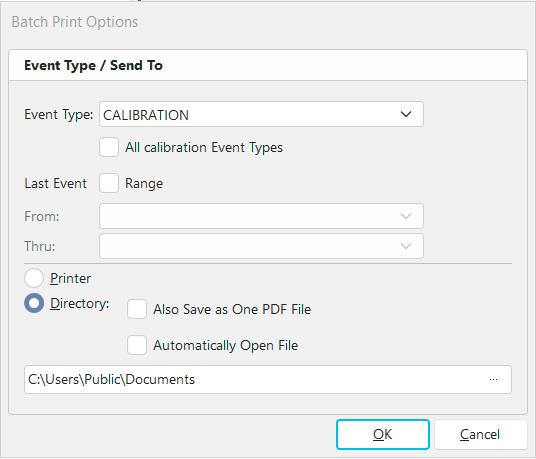Select the Directory radio option
536x459 pixels.
click(x=34, y=303)
